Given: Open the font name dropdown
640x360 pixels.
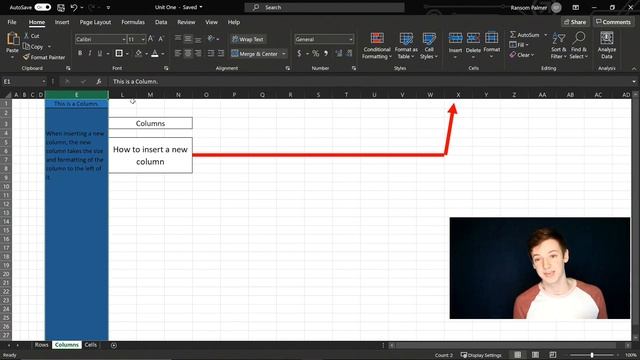Looking at the screenshot, I should [x=124, y=39].
